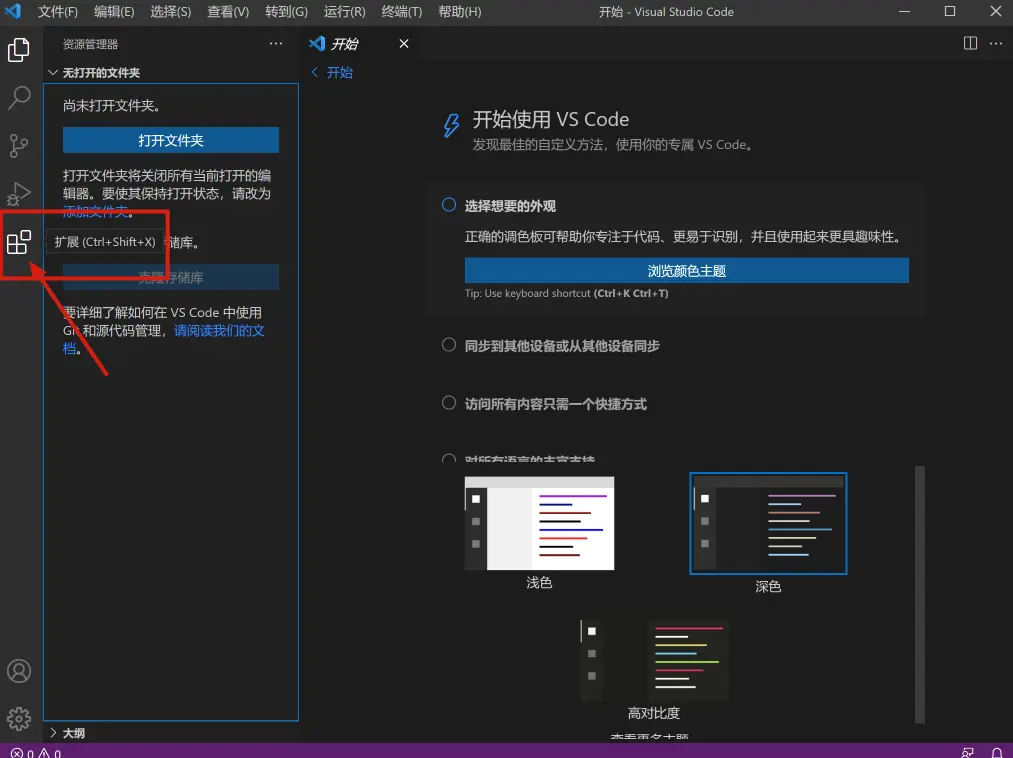Maximize the VS Code window
This screenshot has height=758, width=1013.
click(x=950, y=11)
